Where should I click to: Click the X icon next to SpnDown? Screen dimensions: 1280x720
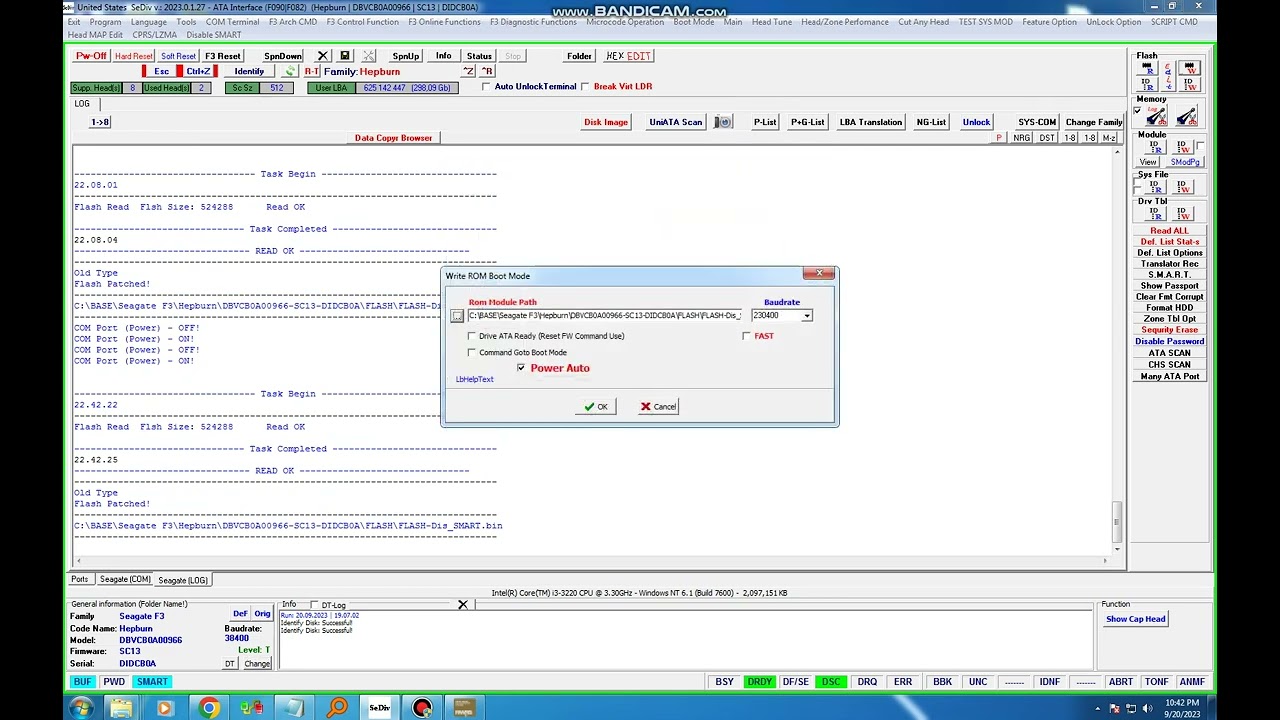pyautogui.click(x=322, y=56)
